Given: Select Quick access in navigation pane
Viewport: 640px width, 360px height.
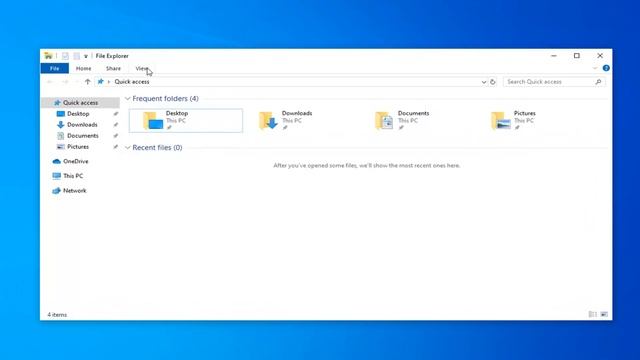Looking at the screenshot, I should [x=80, y=102].
